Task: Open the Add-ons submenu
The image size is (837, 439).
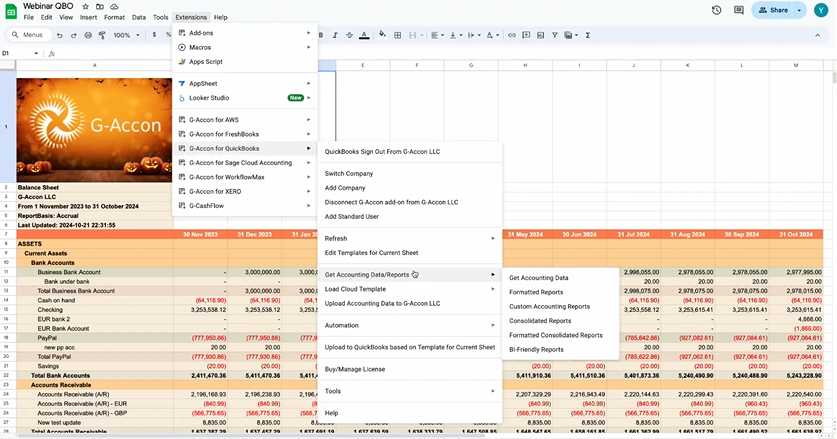Action: [245, 33]
